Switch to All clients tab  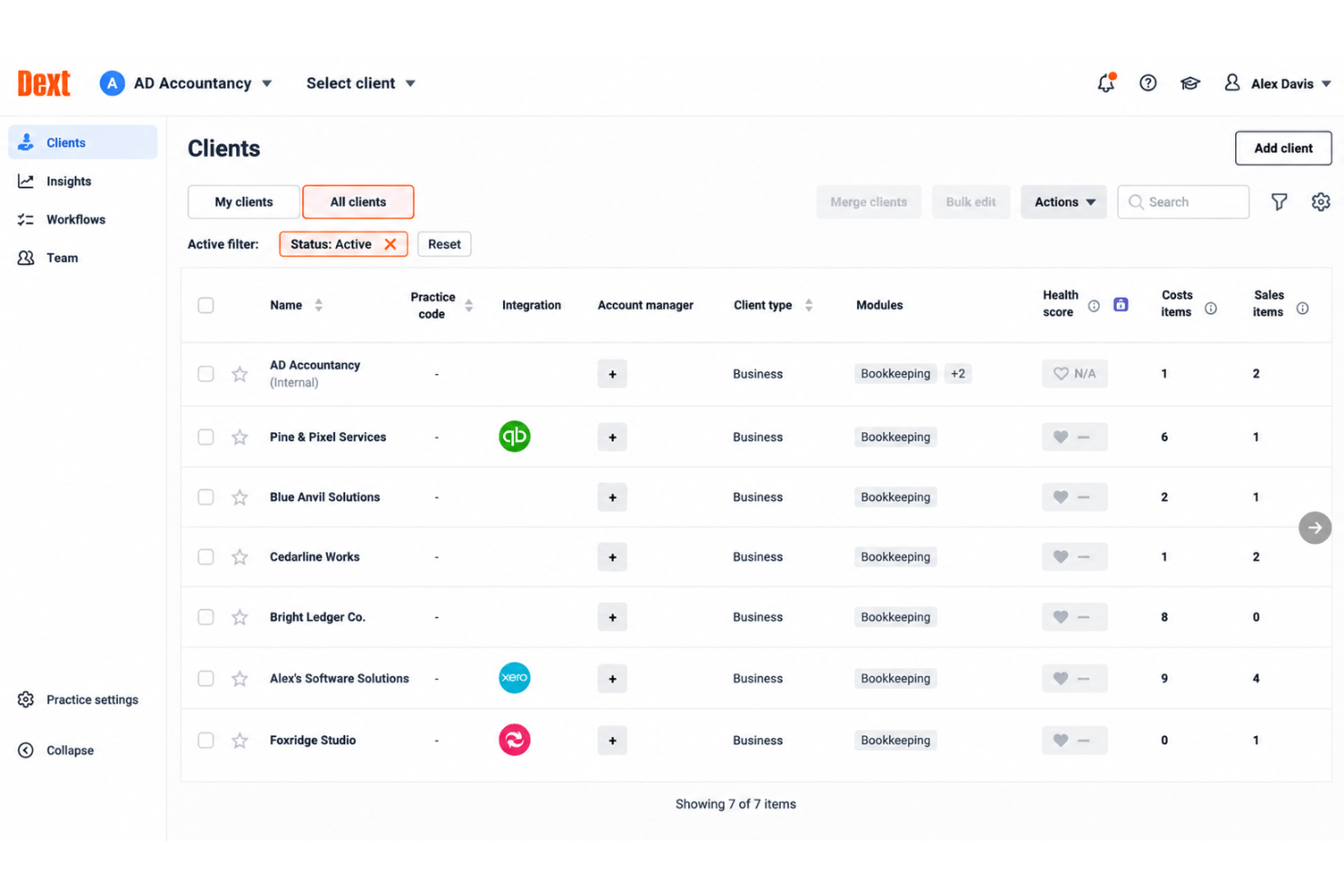point(358,202)
